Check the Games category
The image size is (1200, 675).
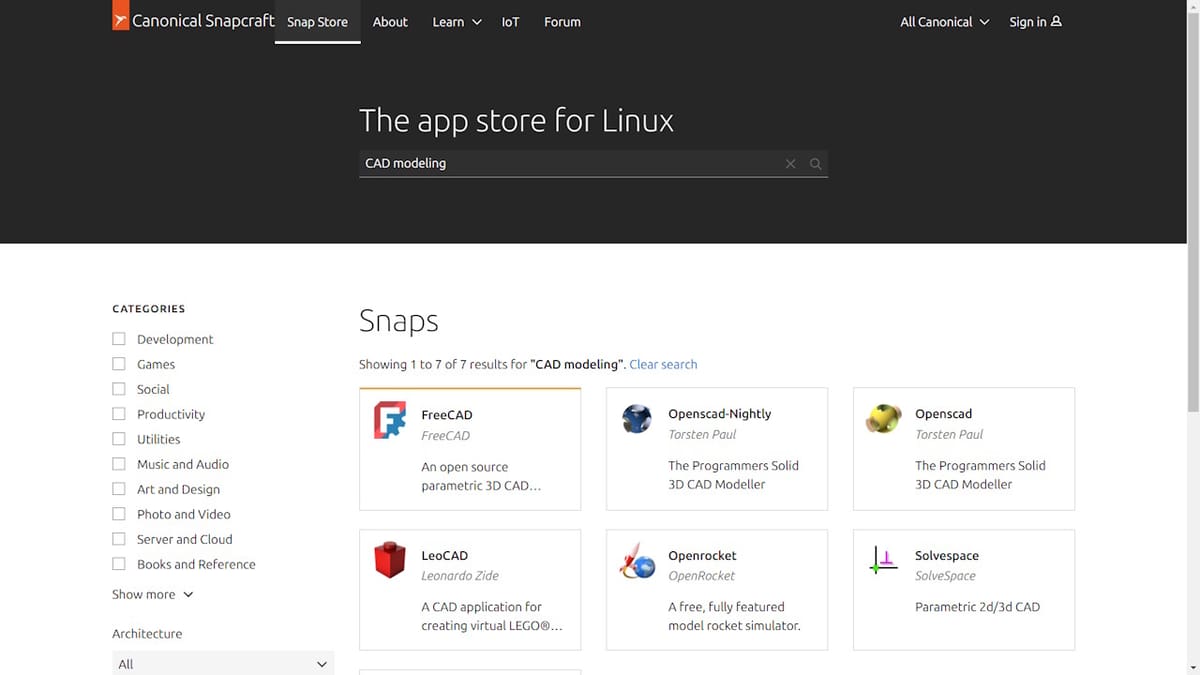click(119, 364)
